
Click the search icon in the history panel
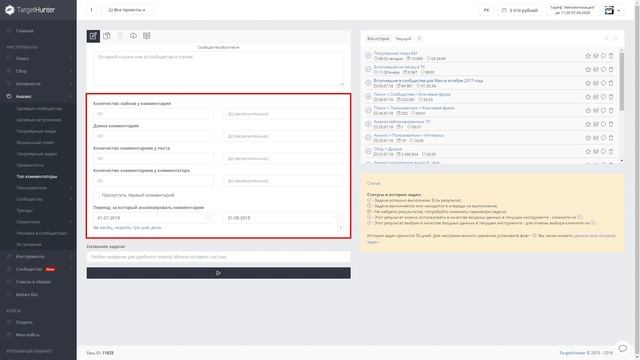pyautogui.click(x=607, y=38)
